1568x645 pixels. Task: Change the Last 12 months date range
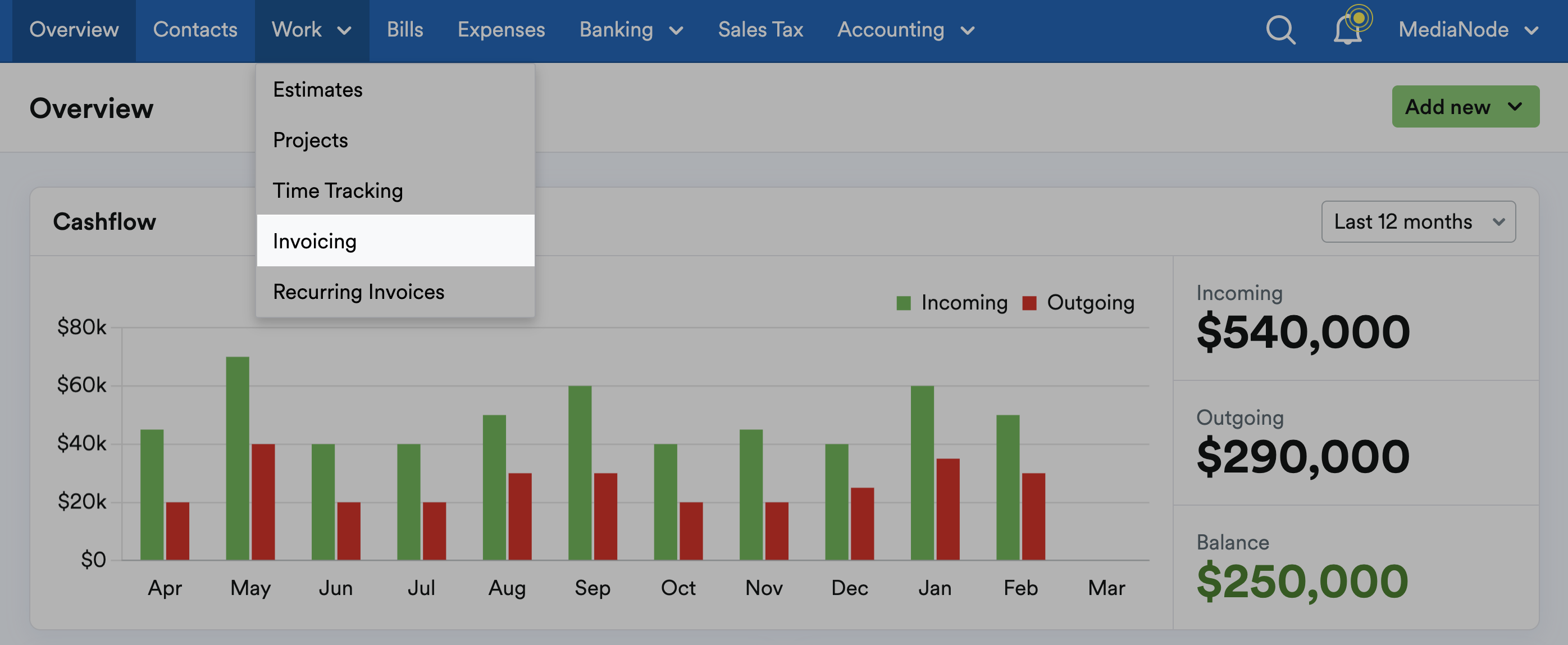(x=1418, y=222)
